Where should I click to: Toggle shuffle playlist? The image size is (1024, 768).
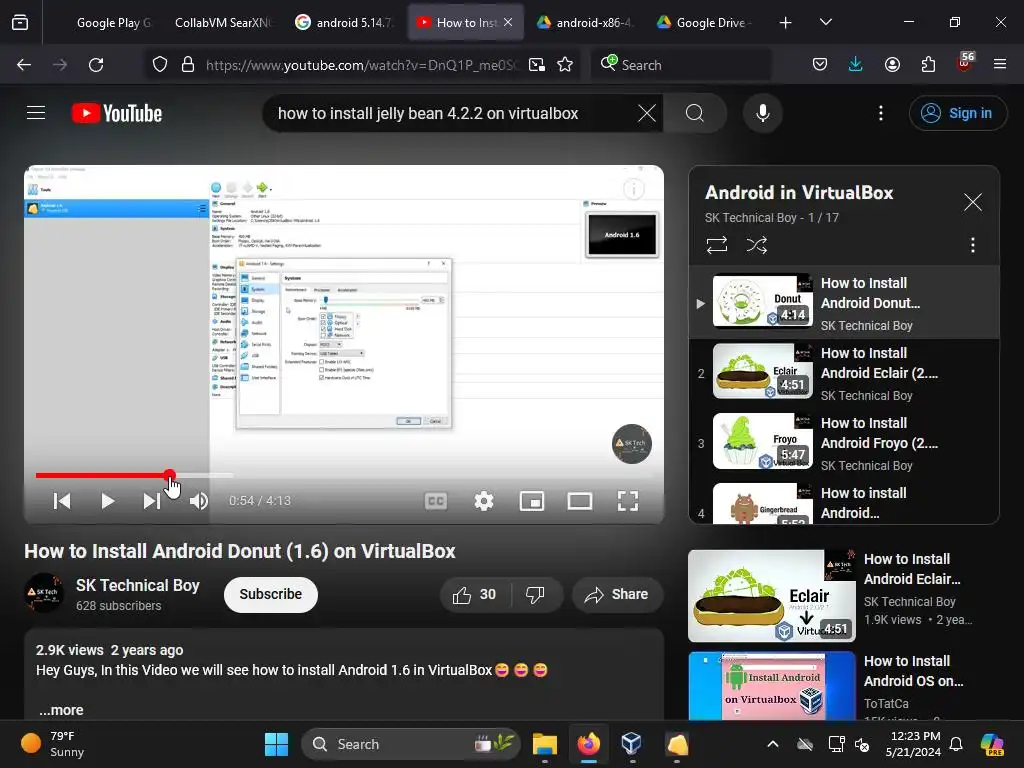pyautogui.click(x=756, y=245)
